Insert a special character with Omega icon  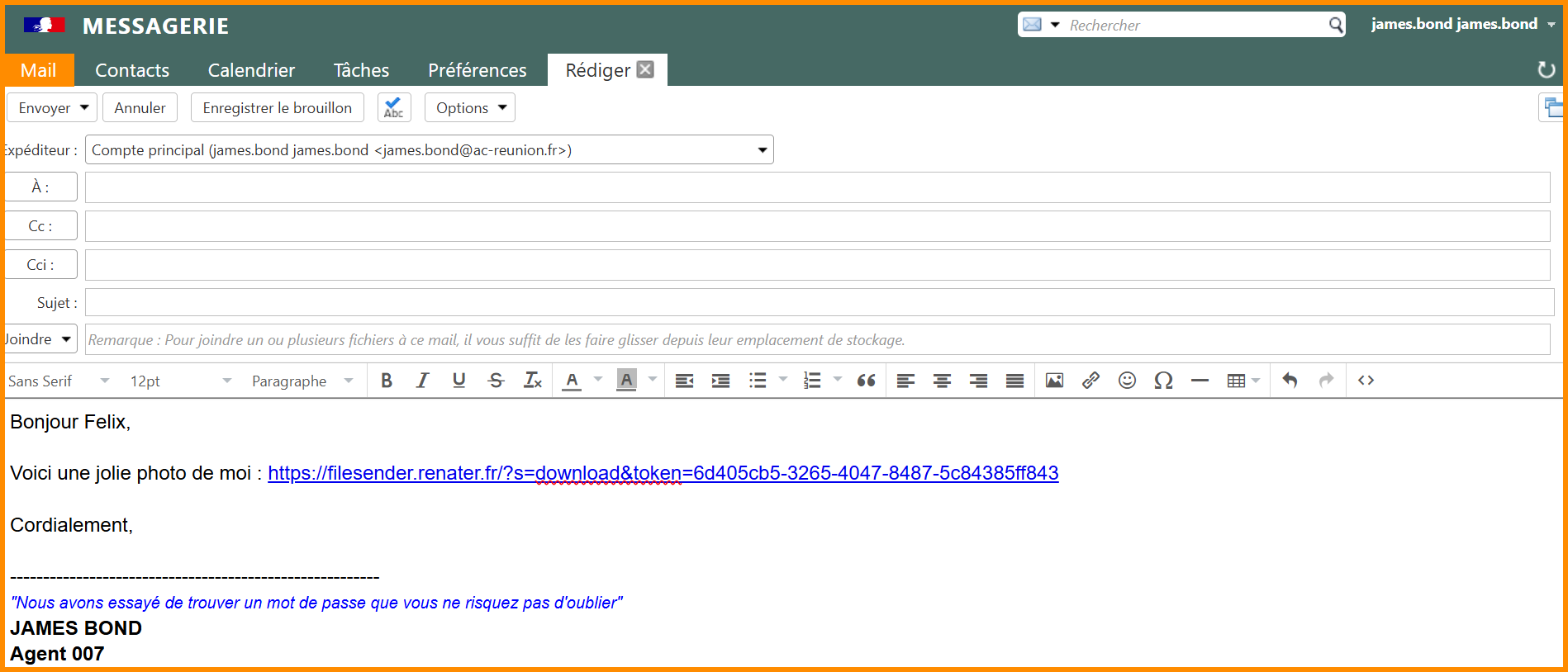[1163, 381]
